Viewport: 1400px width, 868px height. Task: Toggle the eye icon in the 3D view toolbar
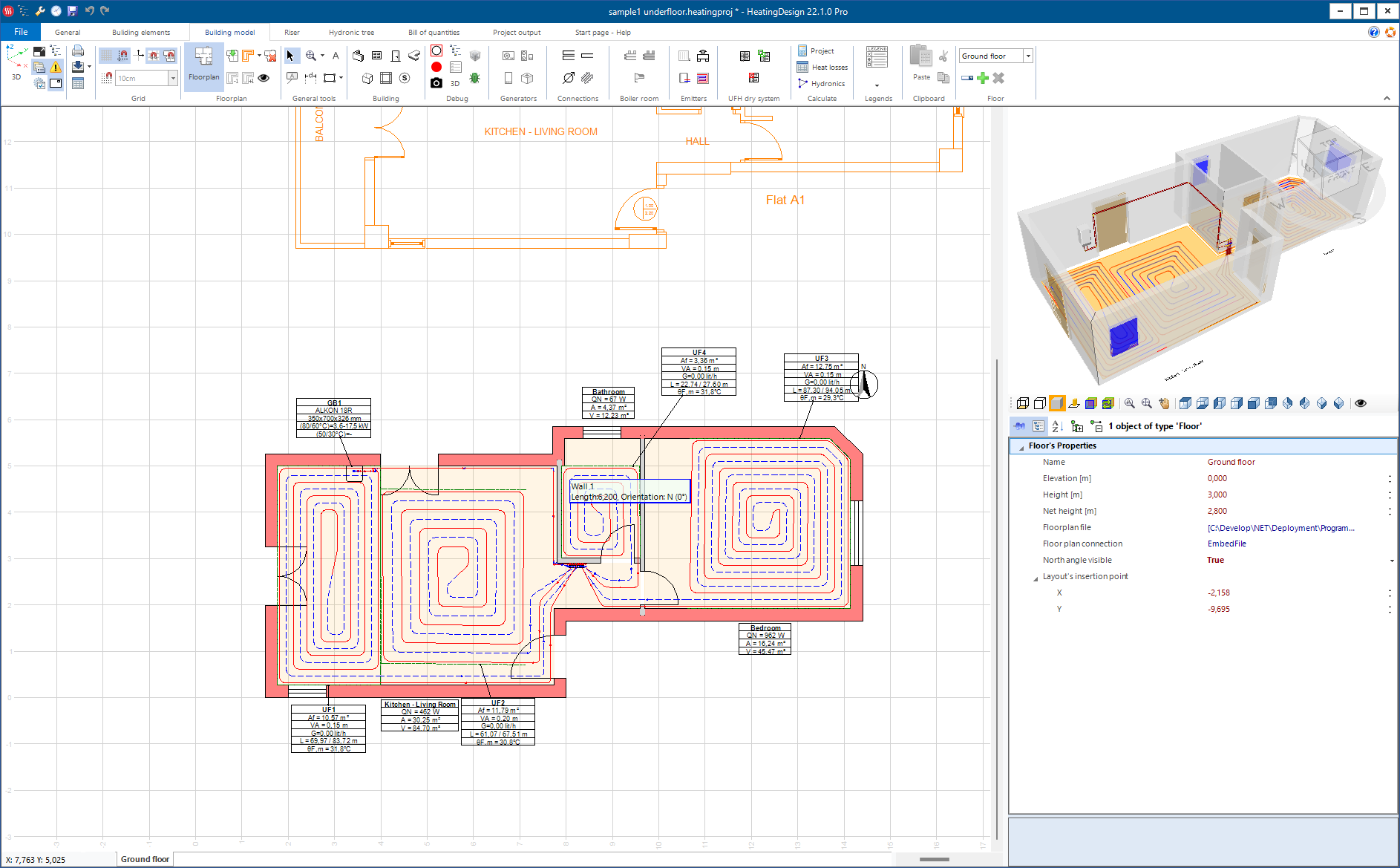click(1361, 403)
